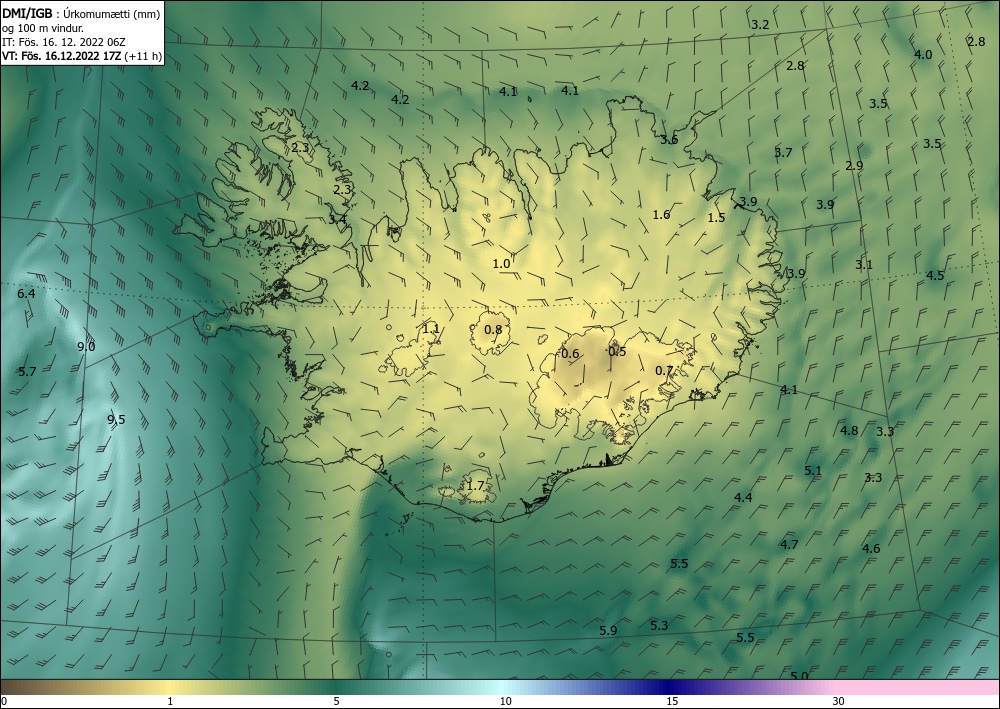Click the glacier value "1.1"
The width and height of the screenshot is (1000, 709).
click(431, 329)
